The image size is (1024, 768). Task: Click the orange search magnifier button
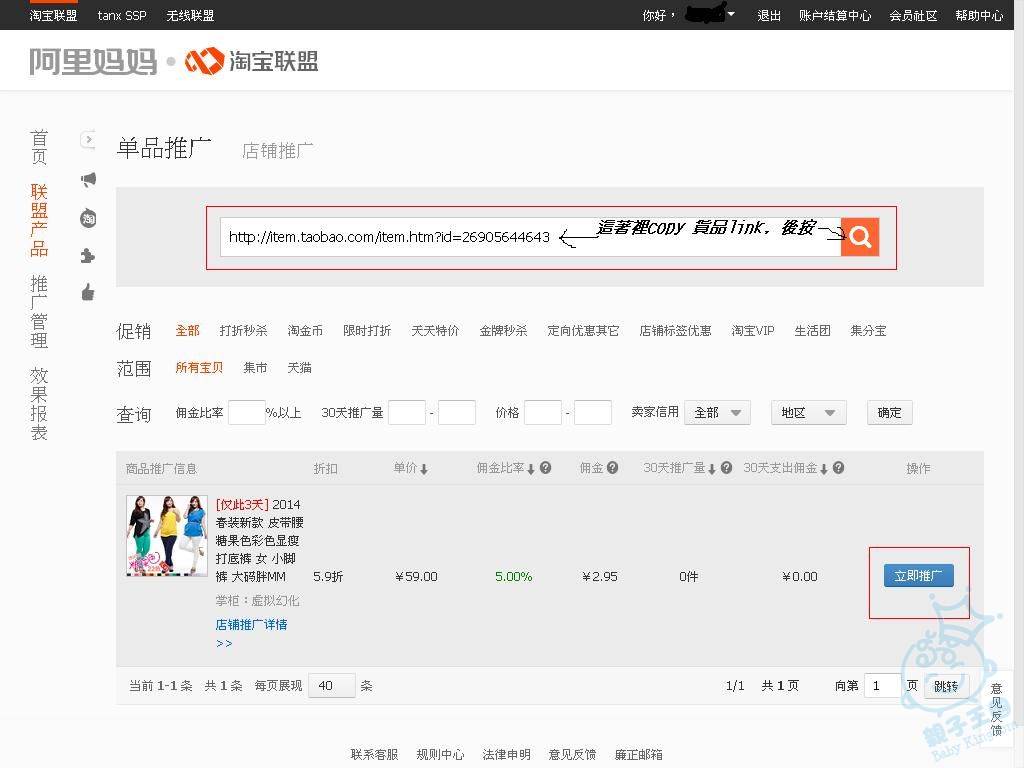coord(859,236)
